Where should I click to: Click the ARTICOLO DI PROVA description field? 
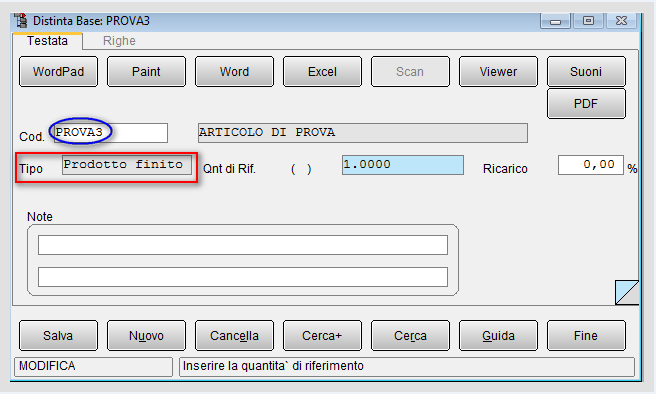(x=363, y=133)
